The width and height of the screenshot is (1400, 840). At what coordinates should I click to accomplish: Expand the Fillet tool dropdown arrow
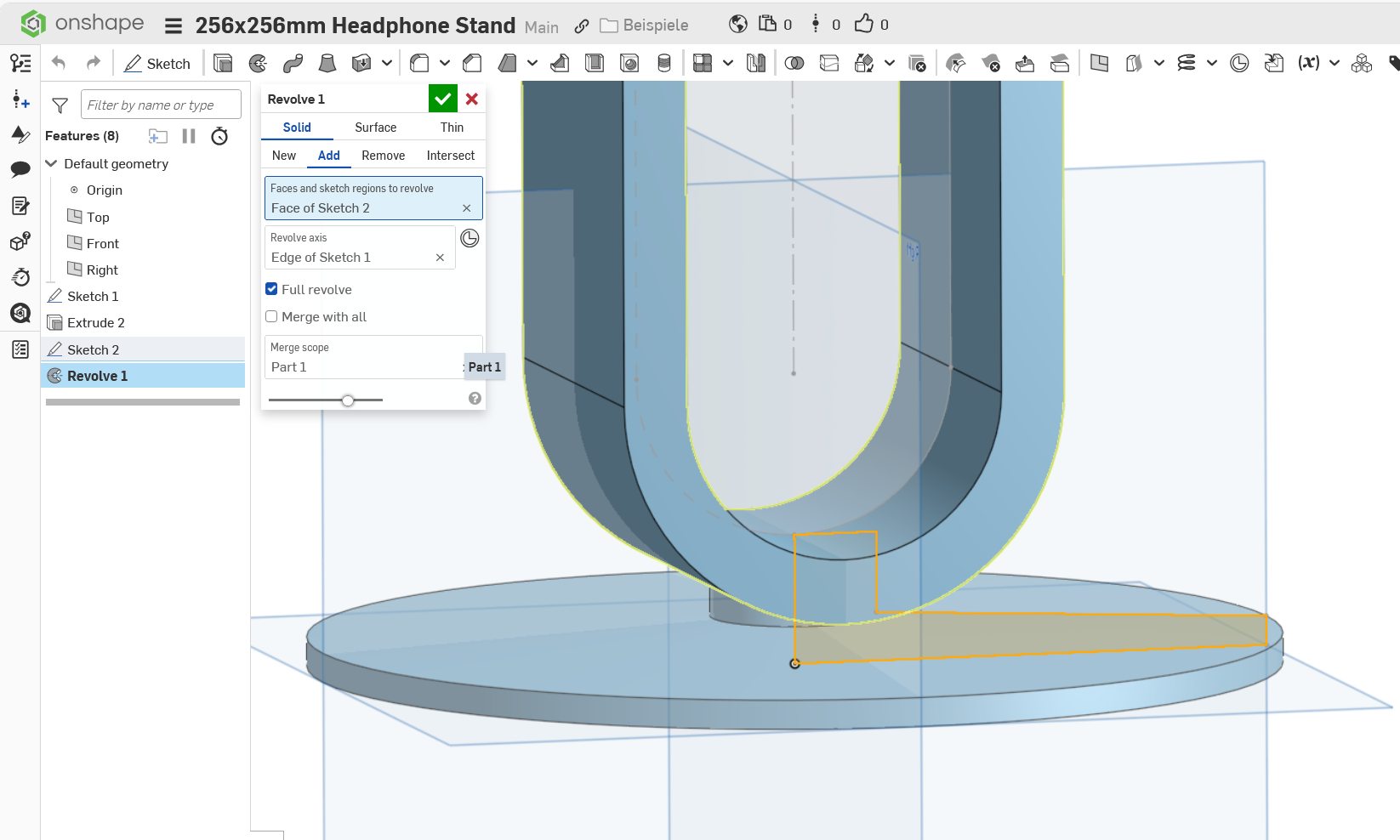(445, 63)
